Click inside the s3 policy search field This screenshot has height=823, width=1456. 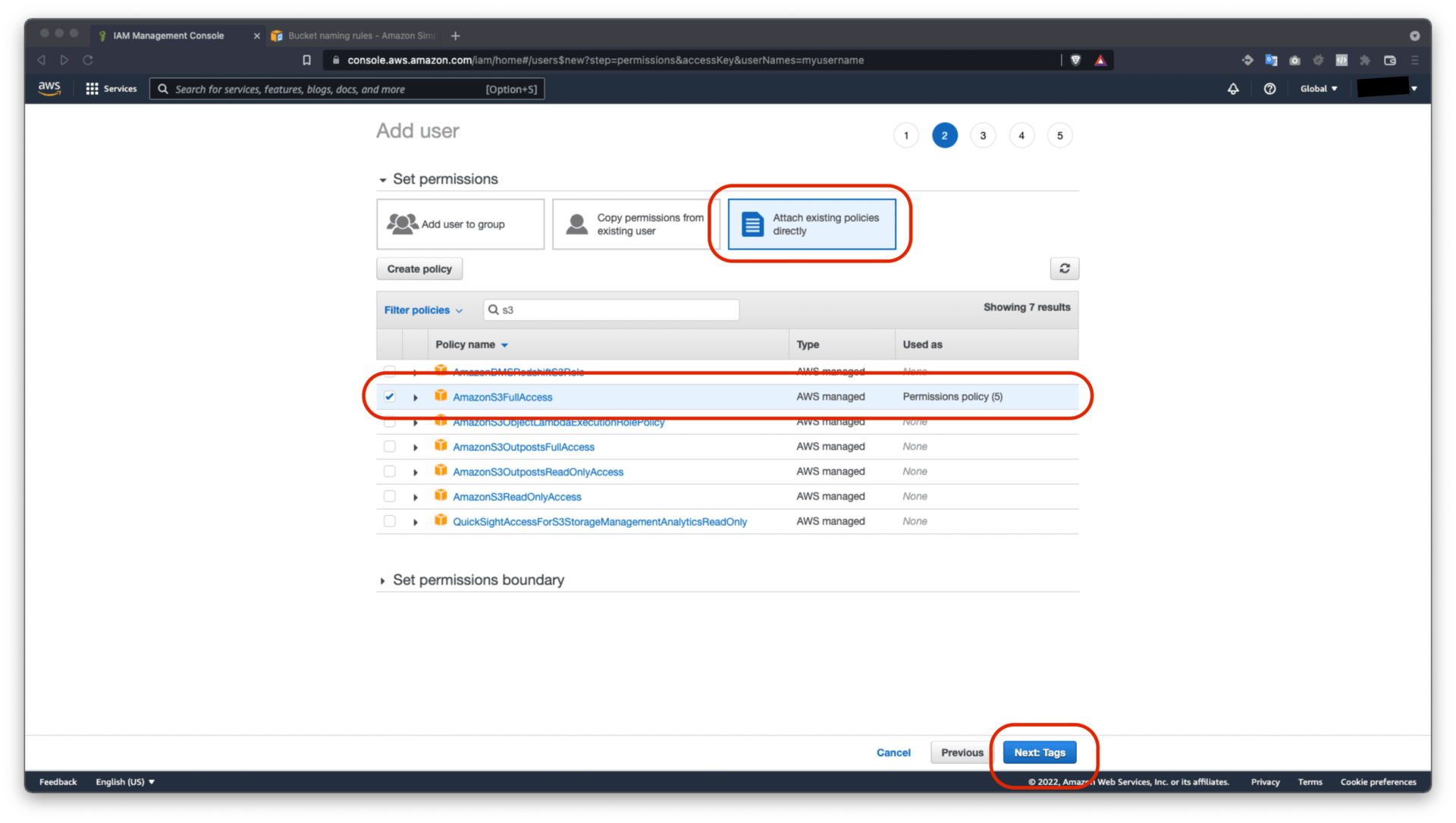click(x=610, y=309)
